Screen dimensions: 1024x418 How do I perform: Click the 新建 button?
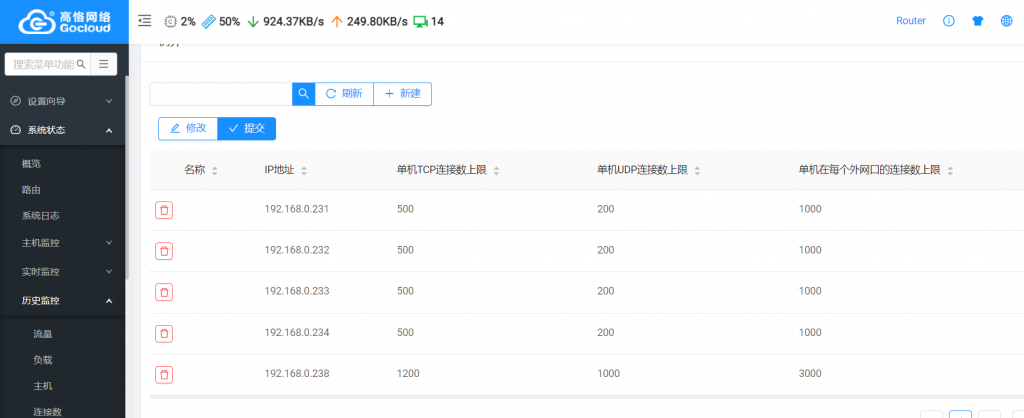402,94
